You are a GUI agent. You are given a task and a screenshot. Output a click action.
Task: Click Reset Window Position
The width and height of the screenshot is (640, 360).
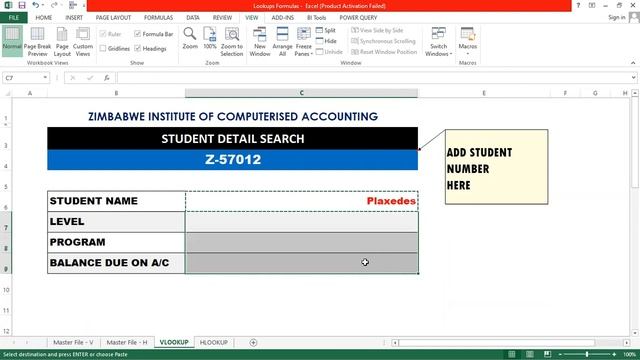click(384, 52)
